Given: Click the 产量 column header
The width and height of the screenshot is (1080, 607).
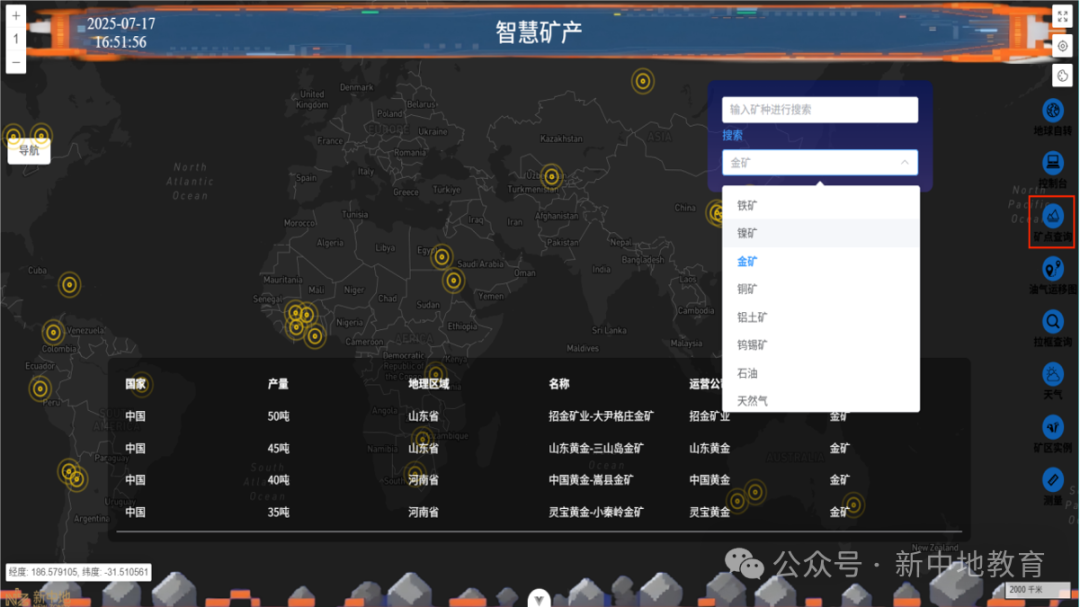Looking at the screenshot, I should pyautogui.click(x=278, y=384).
